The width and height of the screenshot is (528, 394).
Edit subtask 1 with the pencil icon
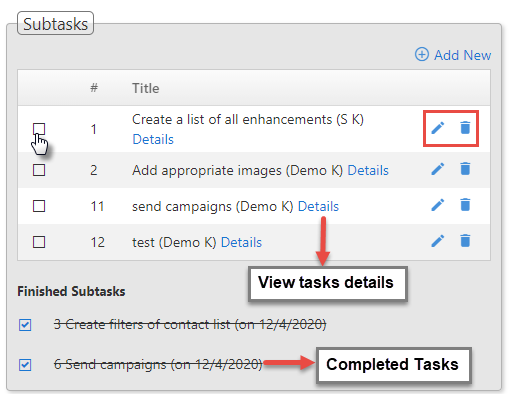[x=438, y=128]
